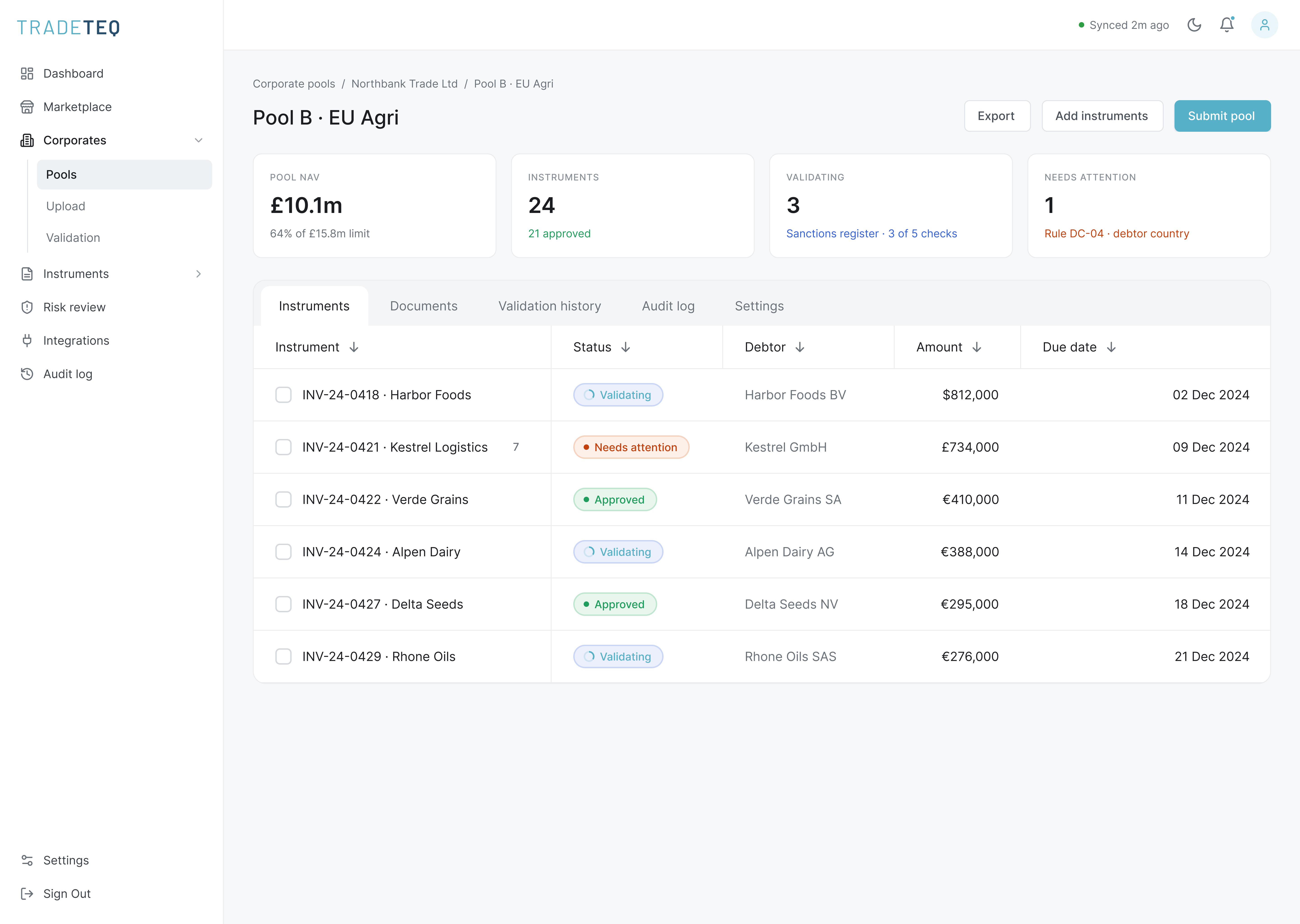1300x924 pixels.
Task: Click the Sign Out icon
Action: pyautogui.click(x=27, y=894)
